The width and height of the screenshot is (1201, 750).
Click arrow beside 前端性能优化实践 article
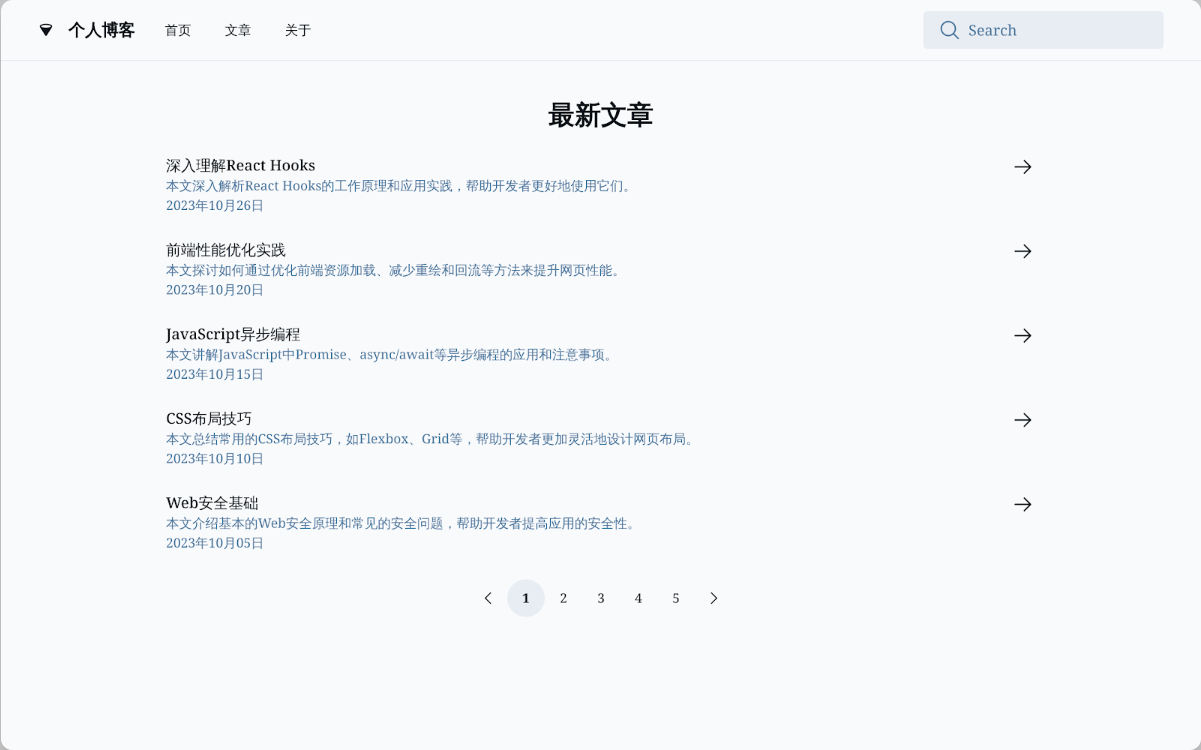[x=1022, y=251]
